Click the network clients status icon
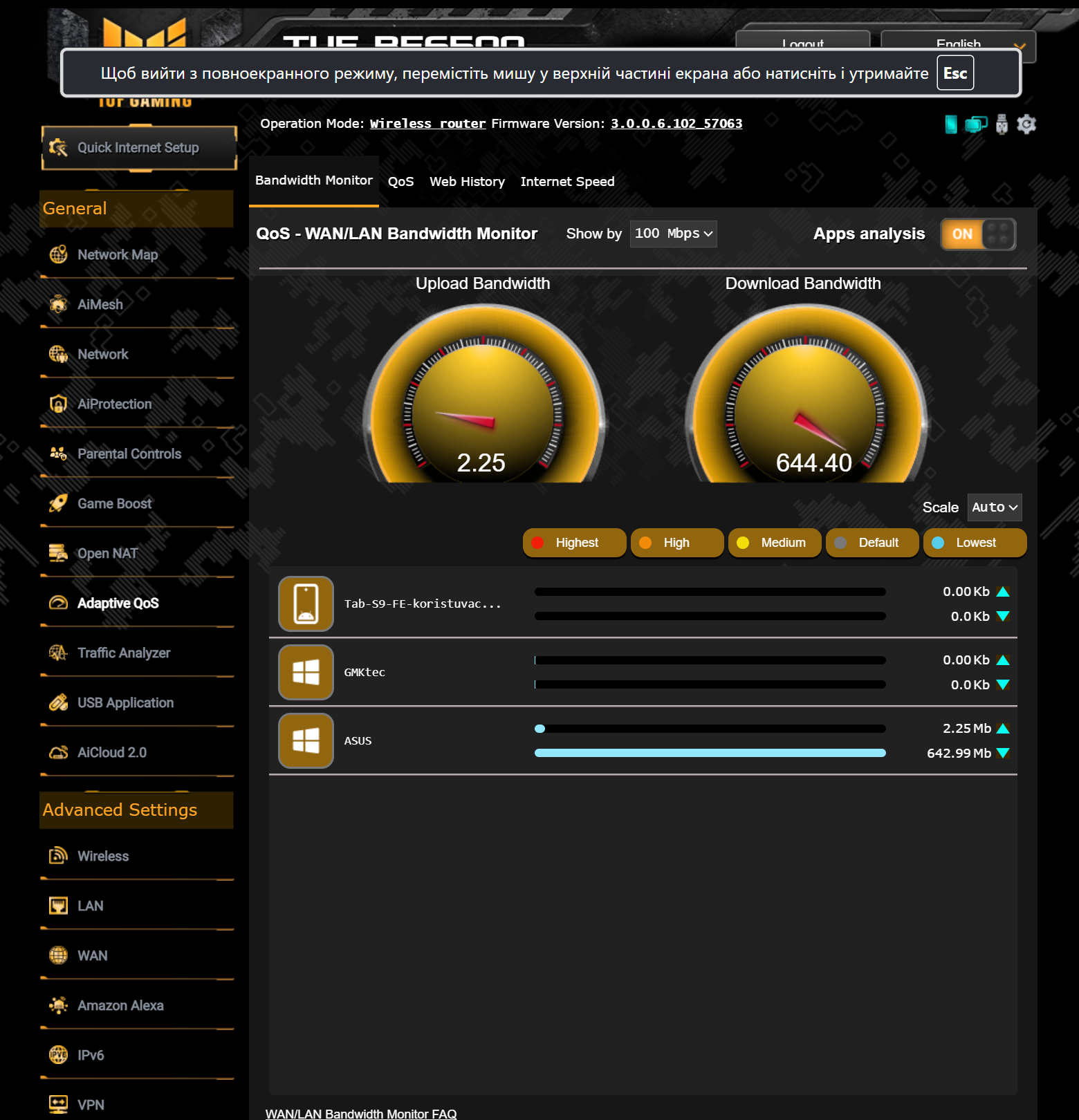Screen dimensions: 1079x1120 tap(976, 124)
